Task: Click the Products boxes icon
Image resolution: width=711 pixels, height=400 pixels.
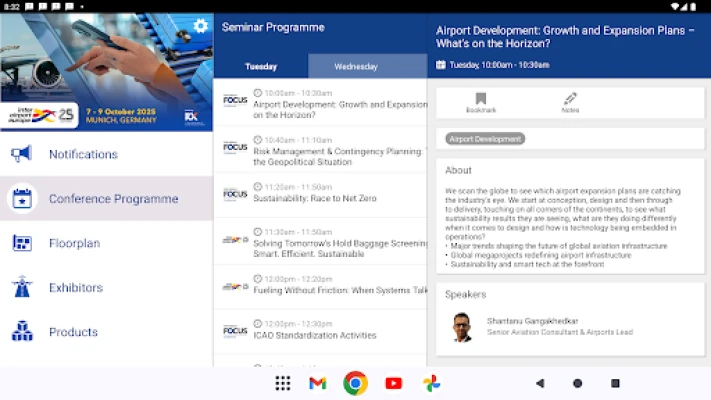Action: pyautogui.click(x=22, y=332)
